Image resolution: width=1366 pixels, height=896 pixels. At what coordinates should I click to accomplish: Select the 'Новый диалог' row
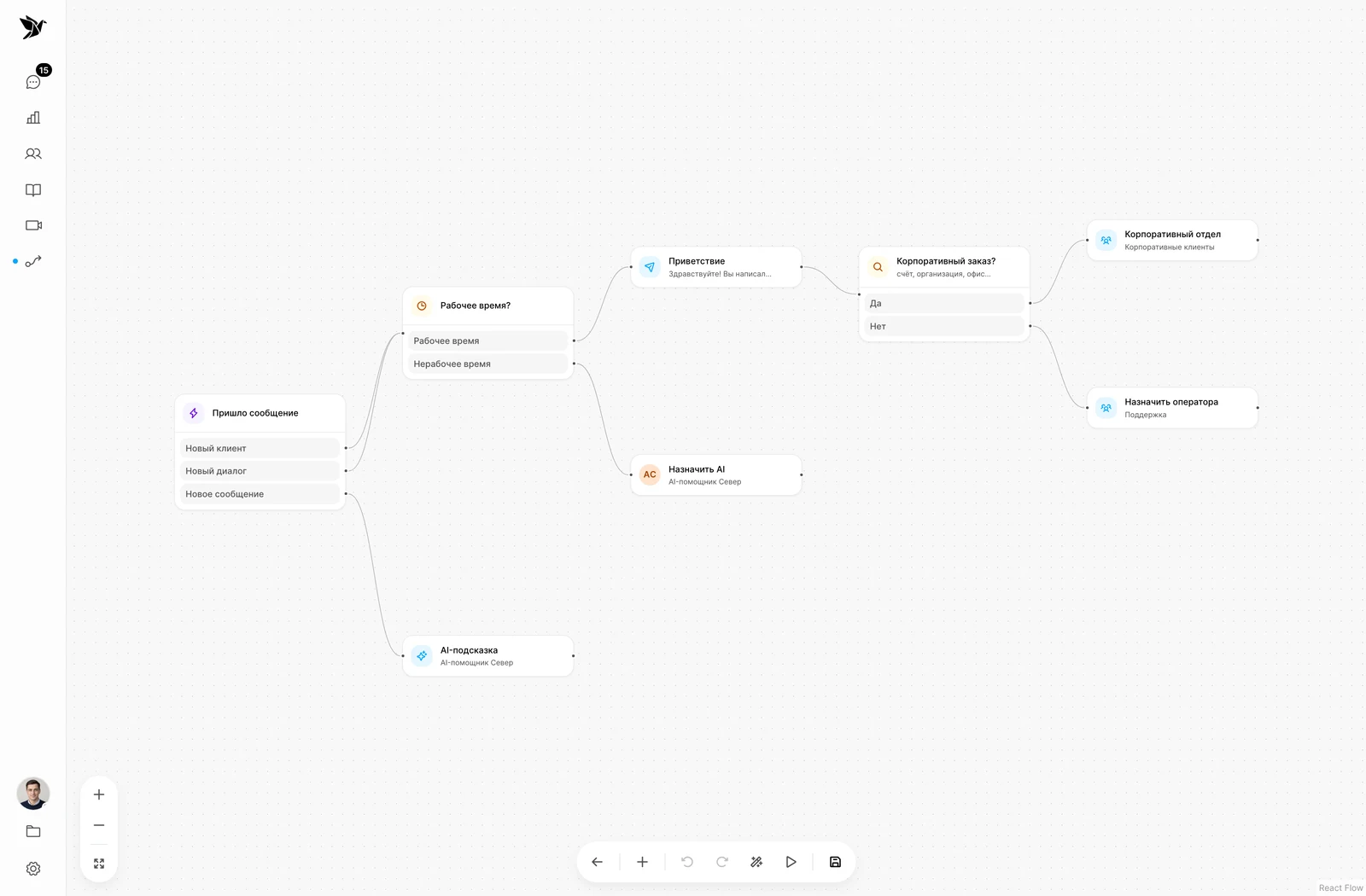pyautogui.click(x=260, y=471)
